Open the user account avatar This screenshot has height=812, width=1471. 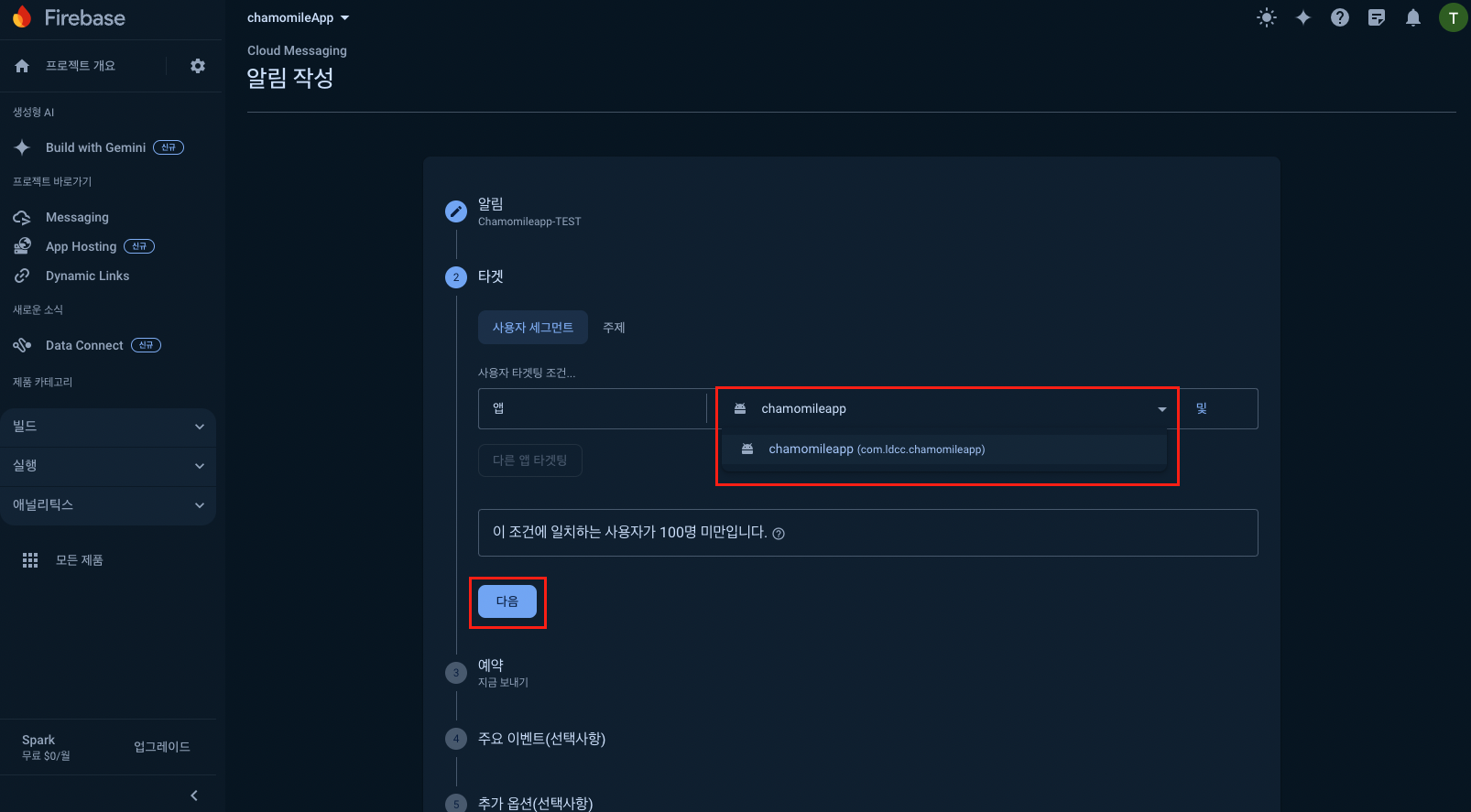[x=1453, y=17]
